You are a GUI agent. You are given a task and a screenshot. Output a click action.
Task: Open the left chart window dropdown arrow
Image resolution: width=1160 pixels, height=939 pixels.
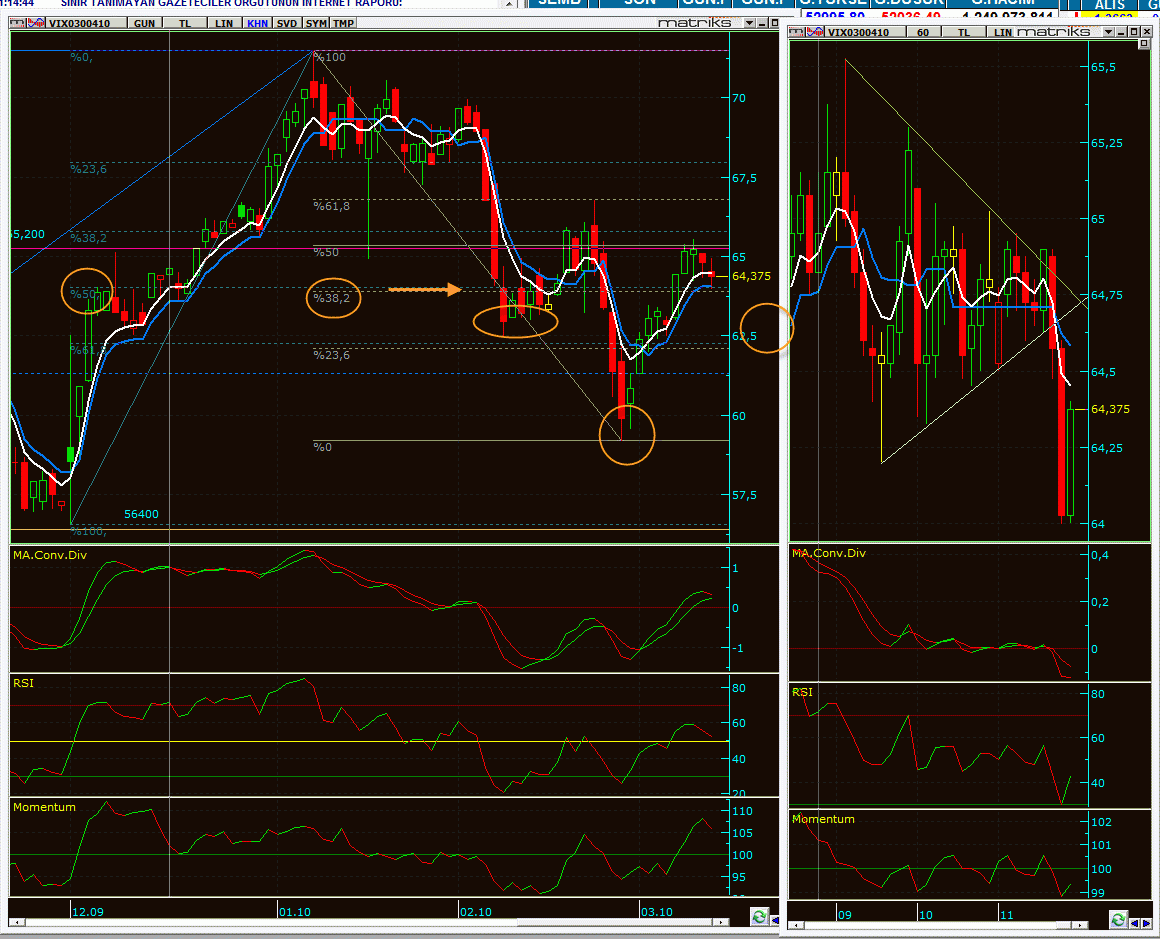point(749,23)
